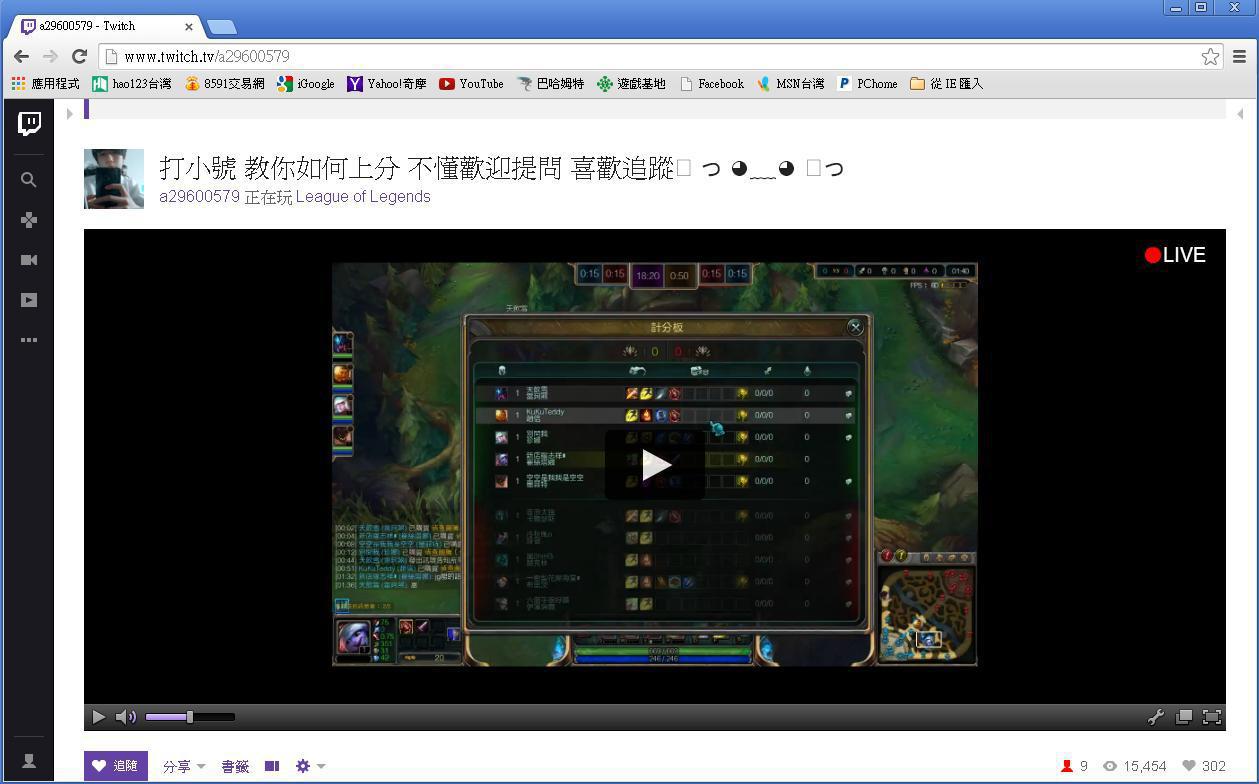Open Facebook bookmark

[711, 84]
